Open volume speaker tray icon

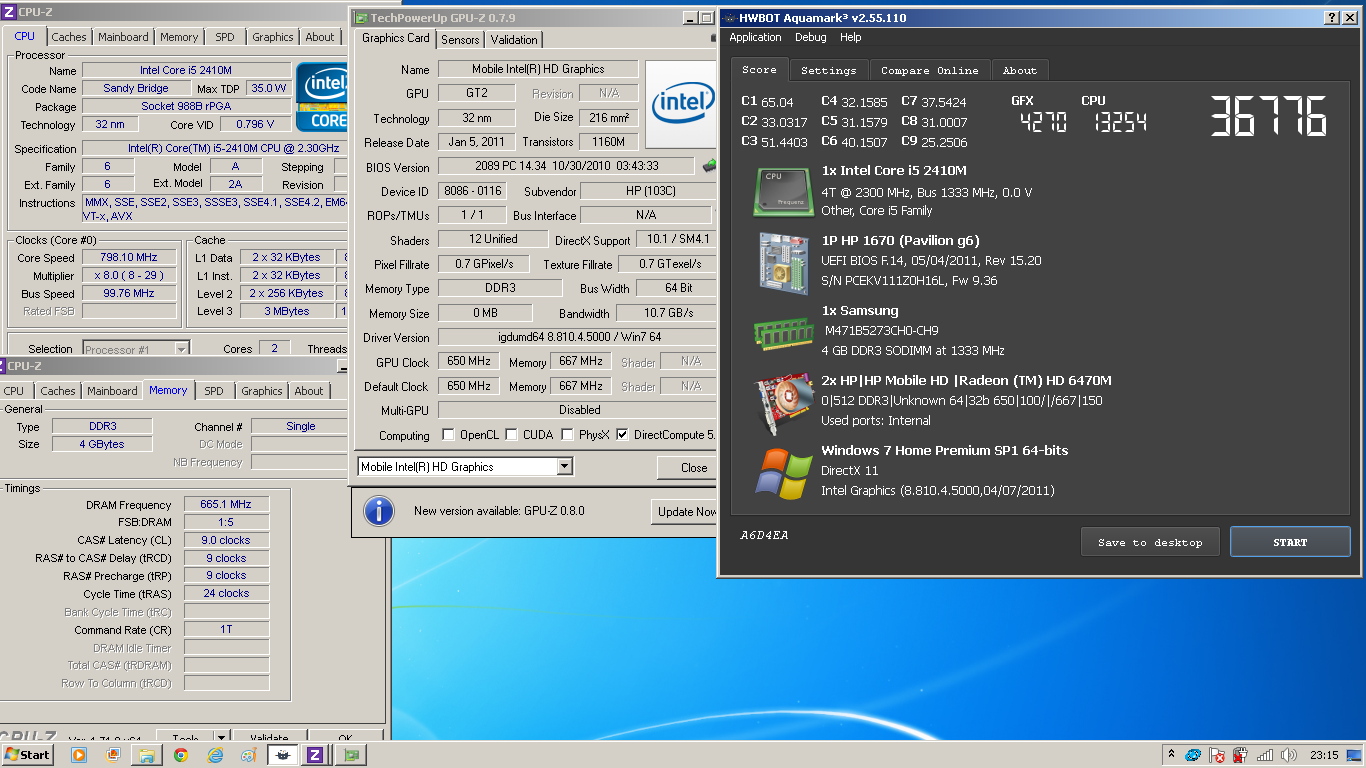(x=1289, y=755)
